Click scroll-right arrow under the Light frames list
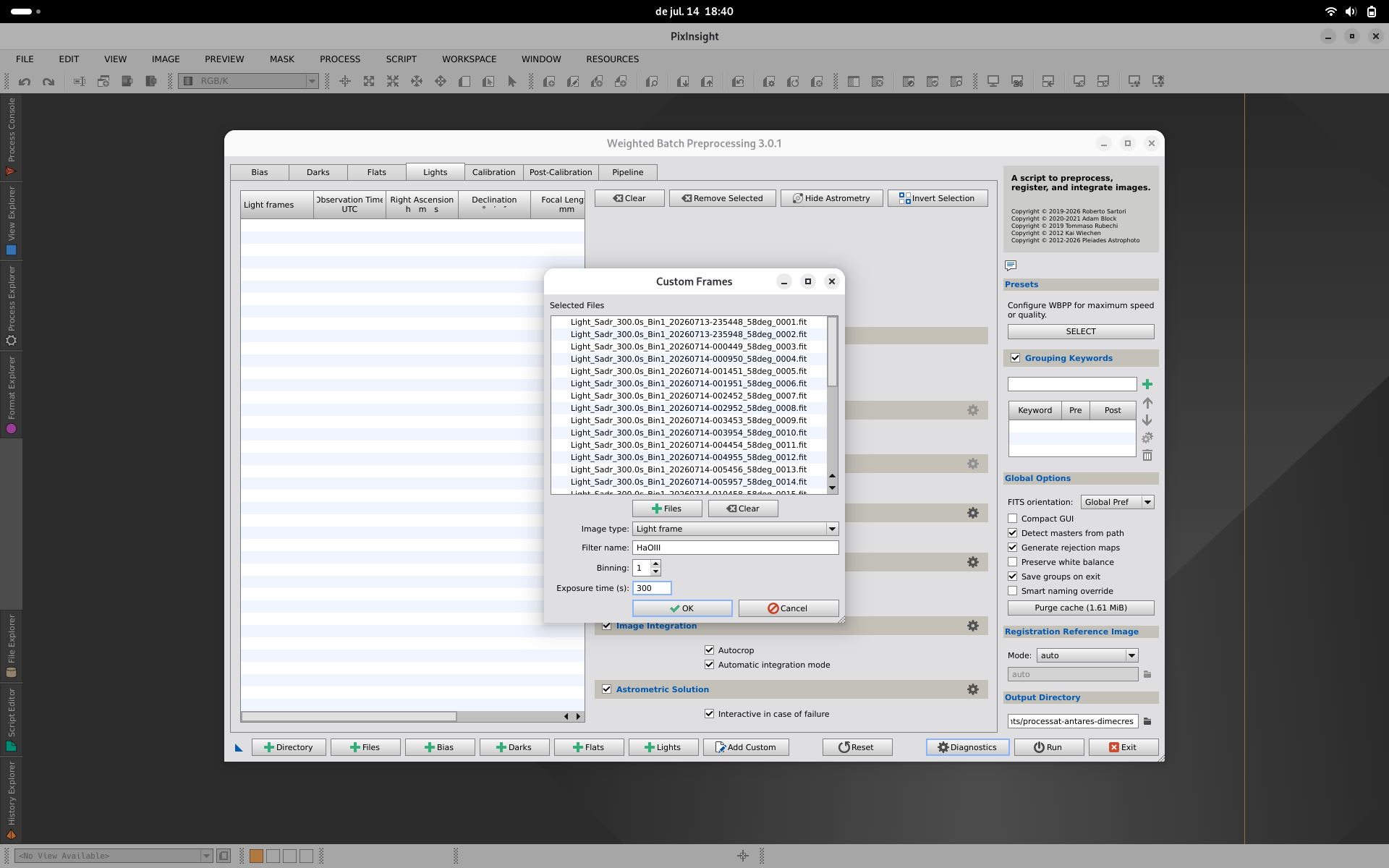This screenshot has height=868, width=1389. pos(578,717)
